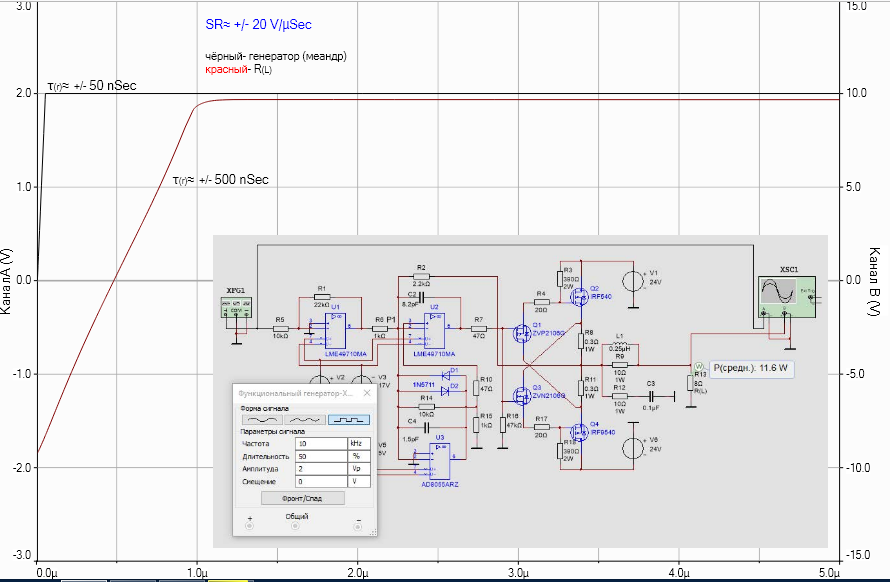Click the minus output terminal
The width and height of the screenshot is (890, 582).
358,526
